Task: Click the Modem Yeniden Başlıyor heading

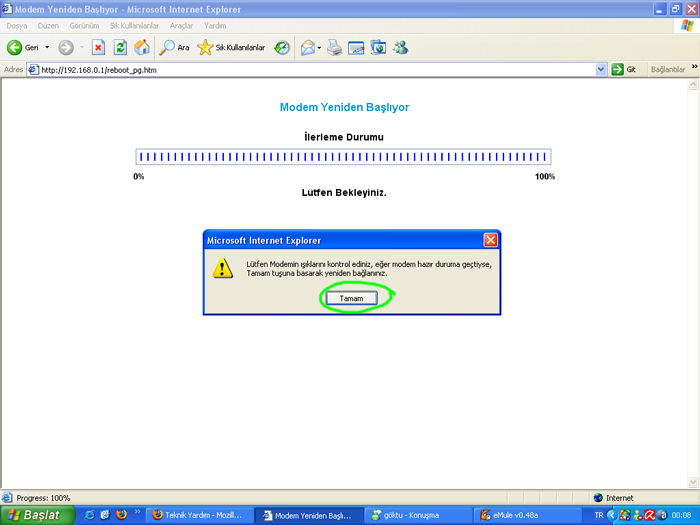Action: click(x=344, y=107)
